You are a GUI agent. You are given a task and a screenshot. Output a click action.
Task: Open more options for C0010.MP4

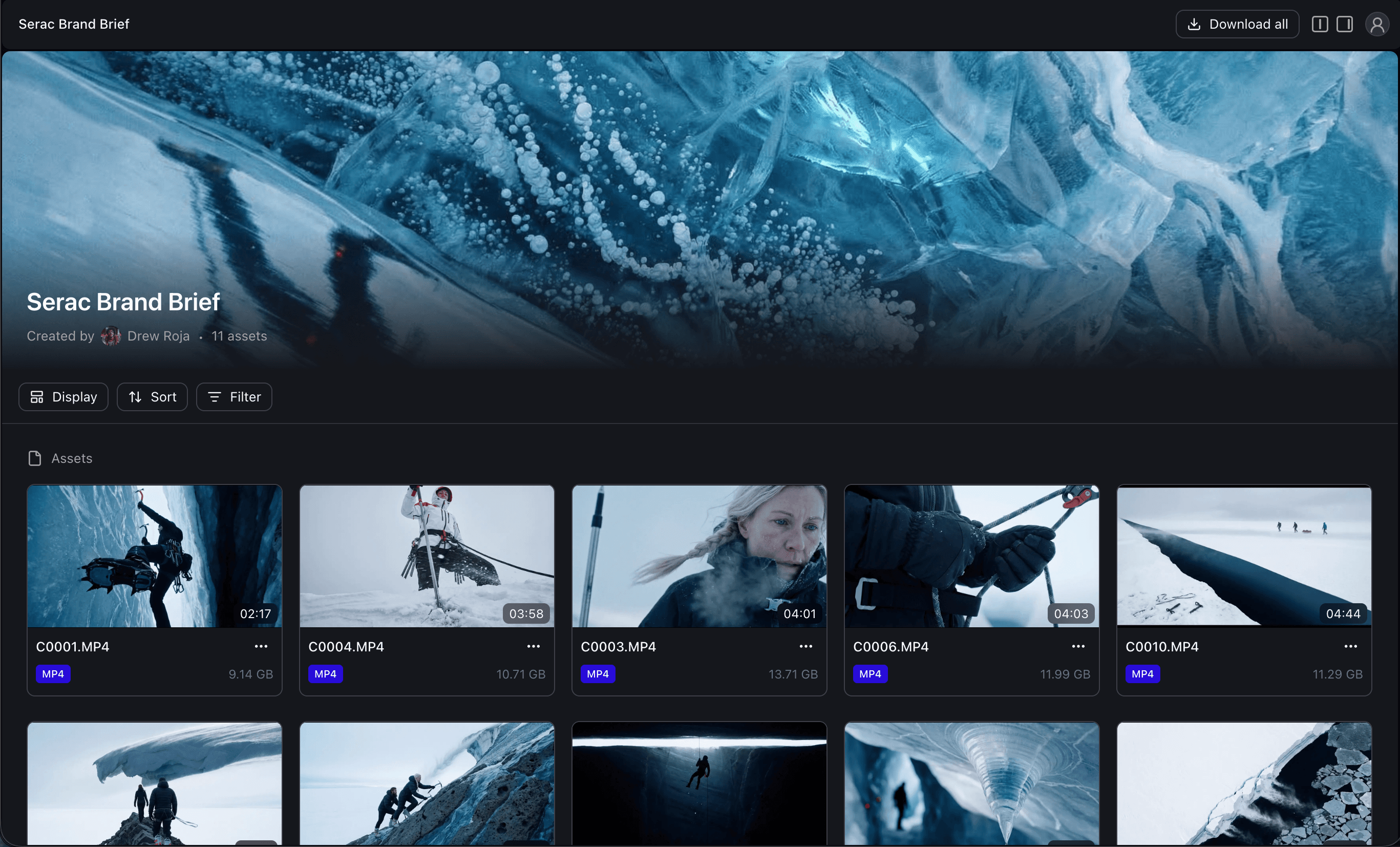1350,646
